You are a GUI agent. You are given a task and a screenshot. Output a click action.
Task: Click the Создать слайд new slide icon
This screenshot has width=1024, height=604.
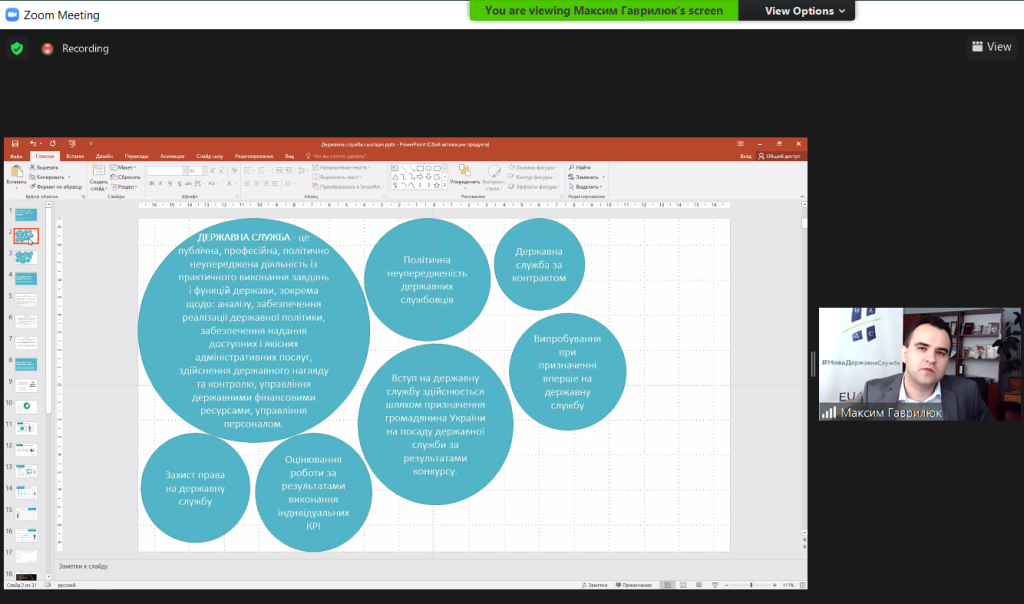coord(99,174)
